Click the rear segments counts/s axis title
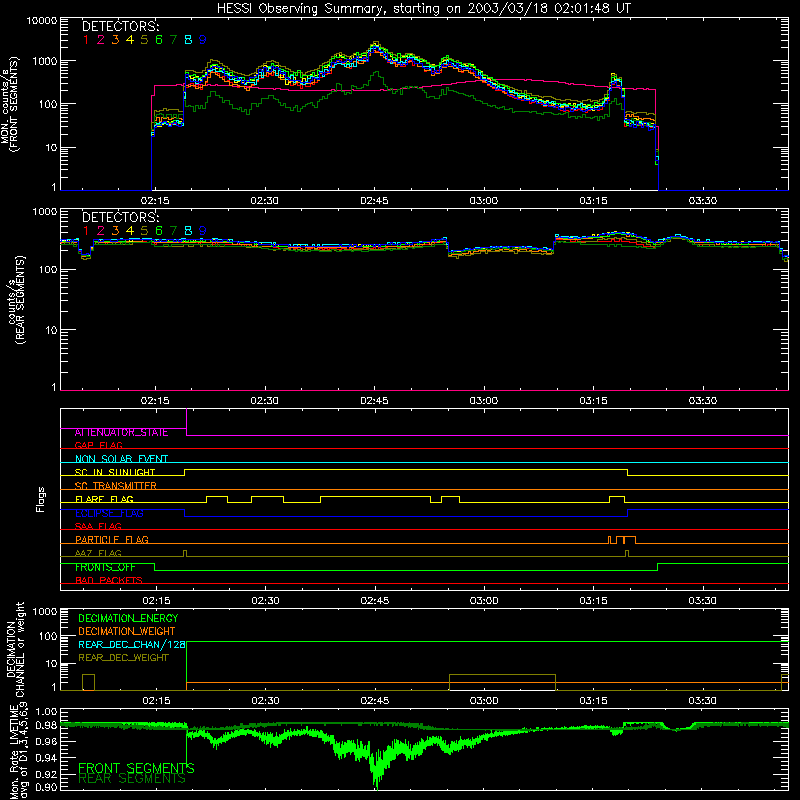The image size is (800, 800). 15,301
